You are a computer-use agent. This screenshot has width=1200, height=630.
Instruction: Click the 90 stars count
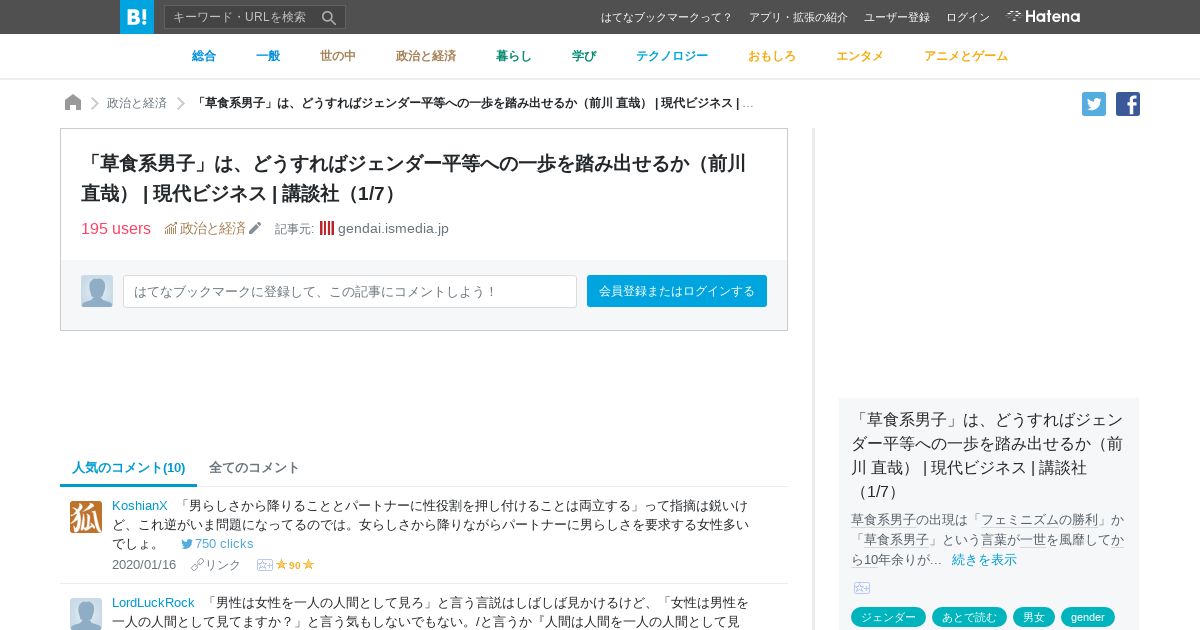point(295,565)
